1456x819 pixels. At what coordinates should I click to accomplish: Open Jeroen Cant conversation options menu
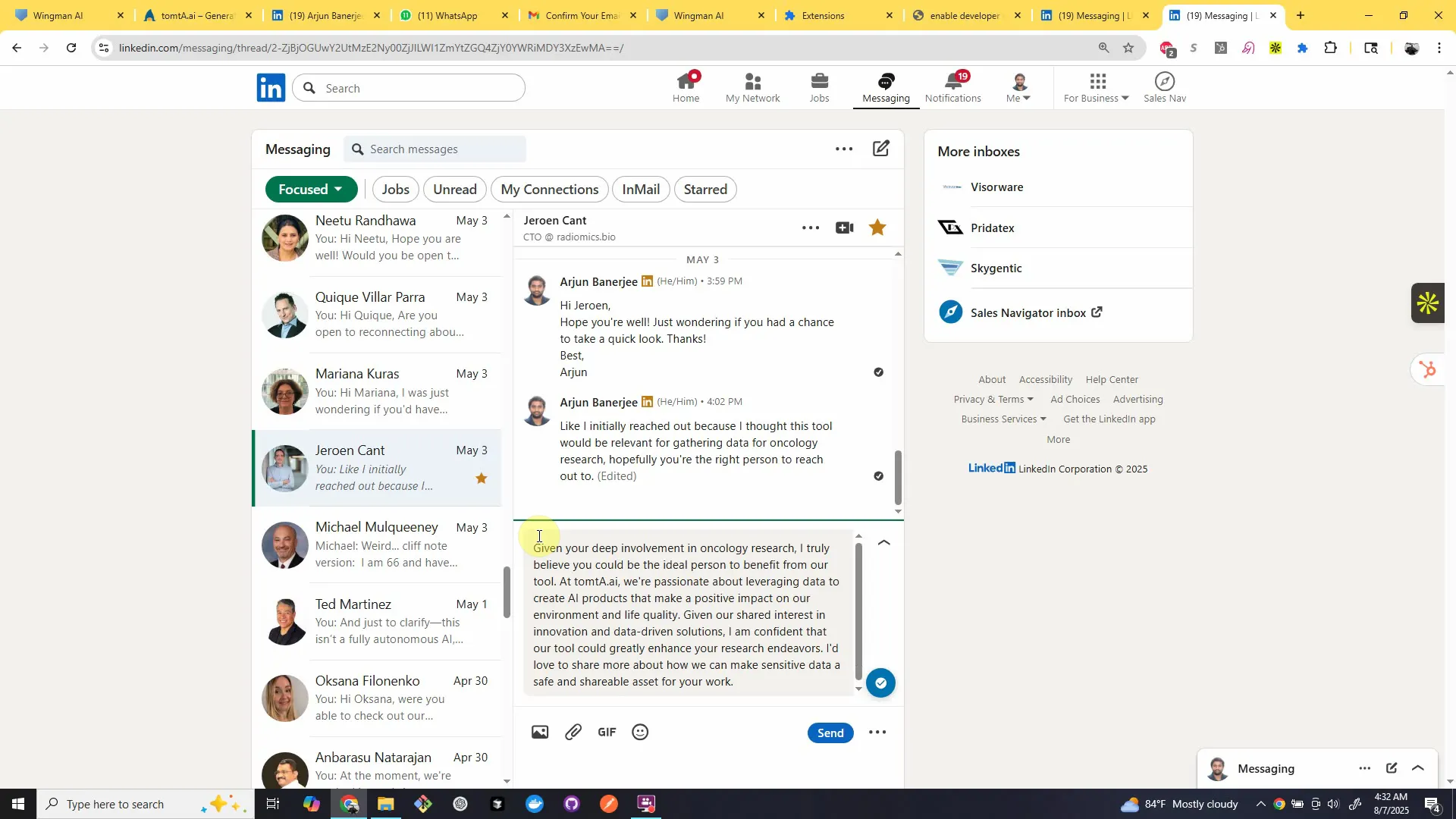(x=811, y=227)
